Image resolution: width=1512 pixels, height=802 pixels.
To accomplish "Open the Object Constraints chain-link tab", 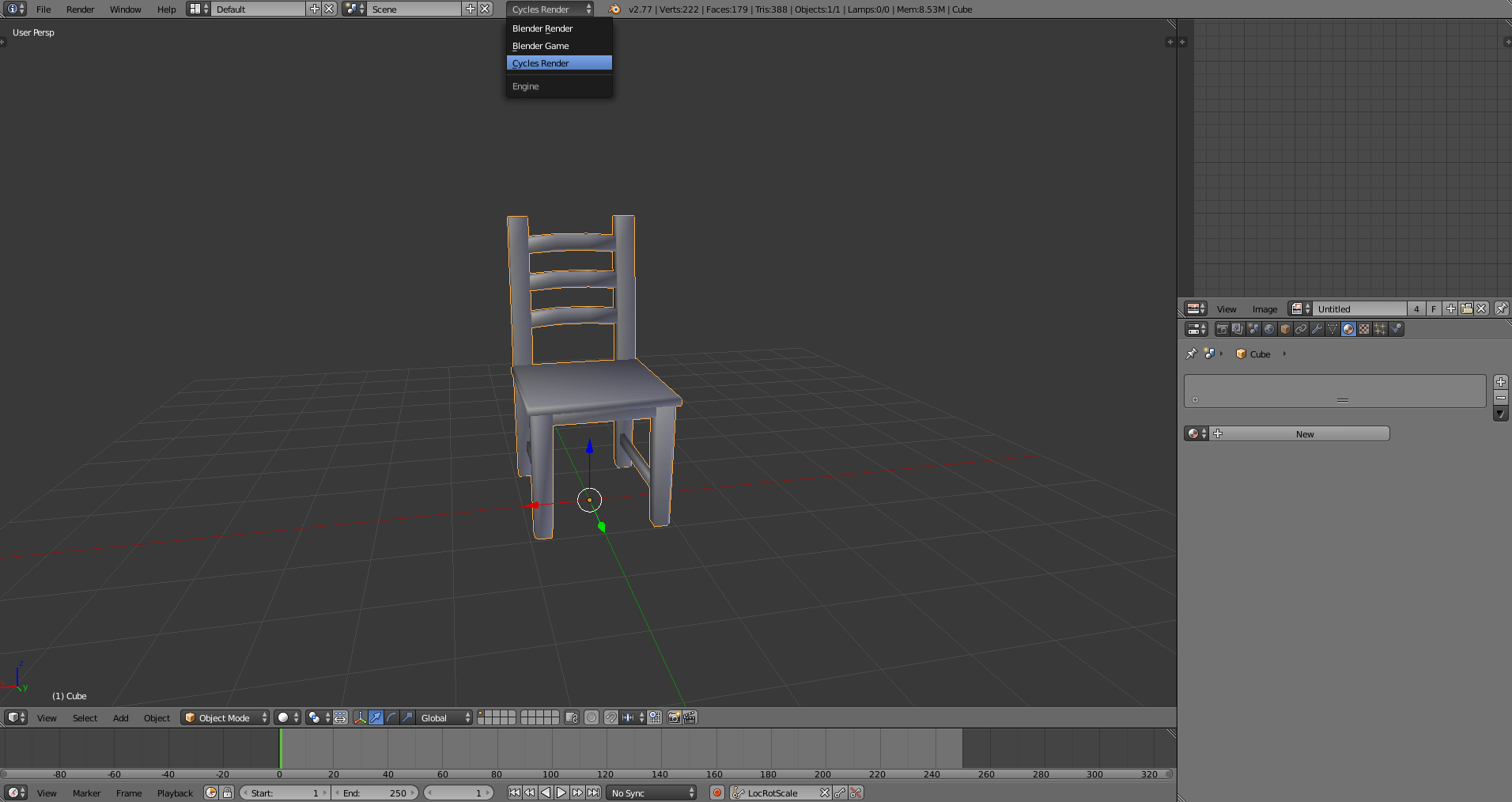I will click(x=1301, y=329).
